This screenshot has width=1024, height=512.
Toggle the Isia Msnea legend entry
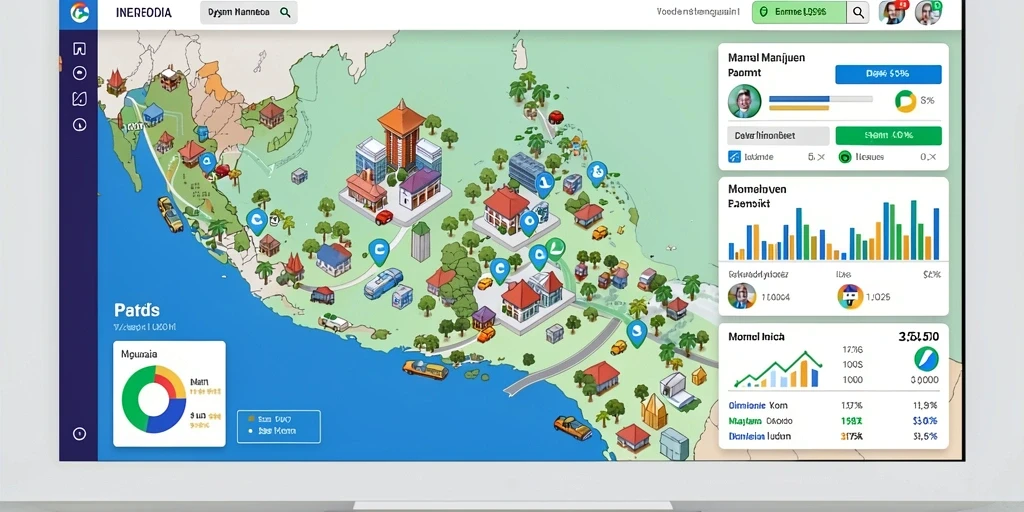(272, 431)
